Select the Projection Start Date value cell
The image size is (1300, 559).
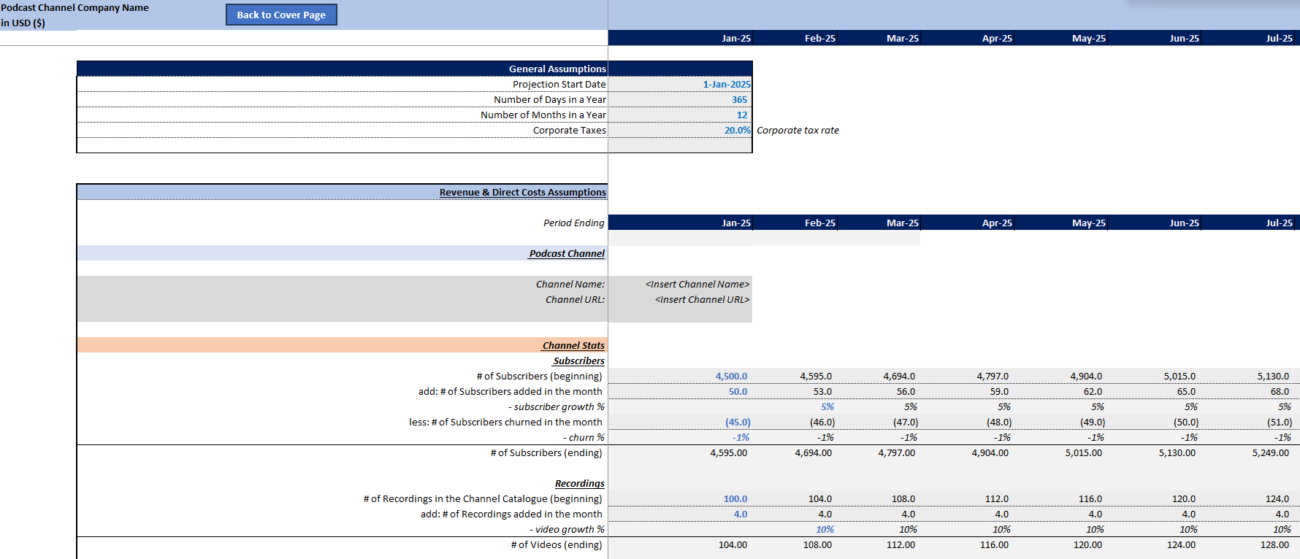[x=680, y=85]
